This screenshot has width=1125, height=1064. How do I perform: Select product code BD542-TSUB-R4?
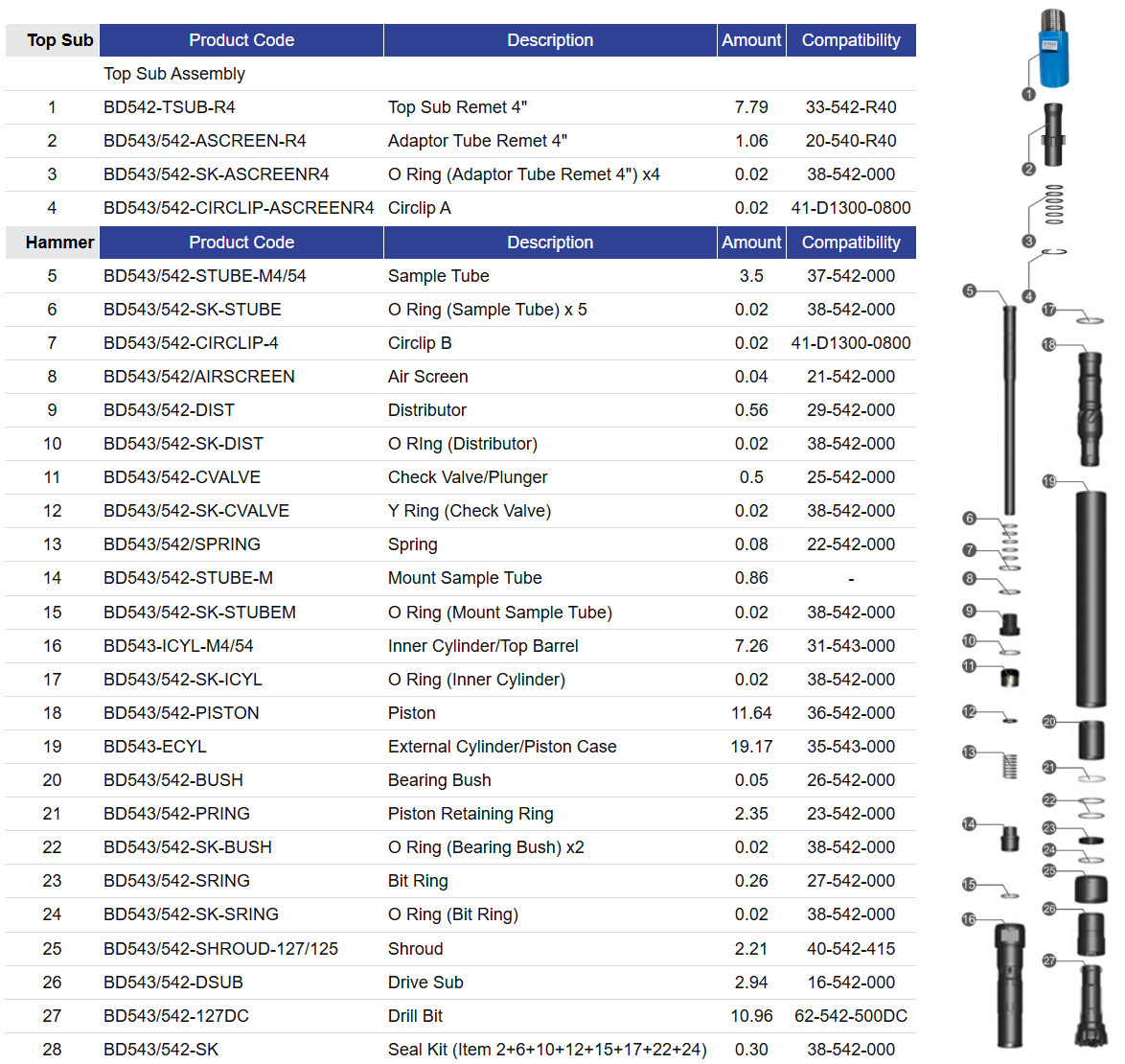coord(170,107)
